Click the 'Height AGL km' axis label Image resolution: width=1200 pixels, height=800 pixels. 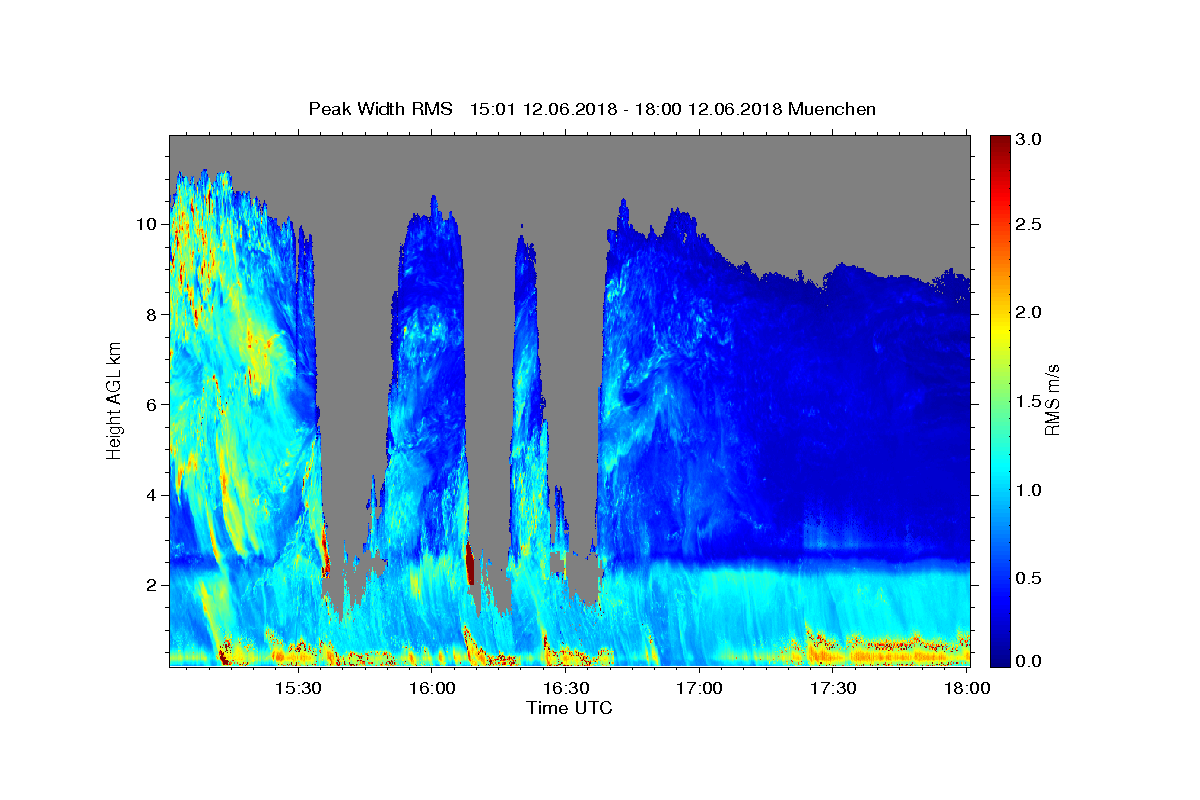pos(115,400)
